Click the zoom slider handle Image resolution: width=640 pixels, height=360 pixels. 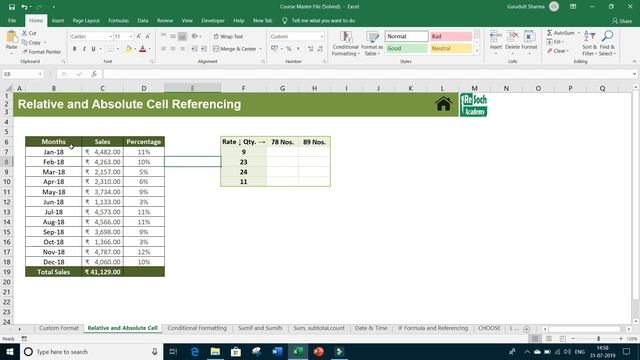(598, 339)
